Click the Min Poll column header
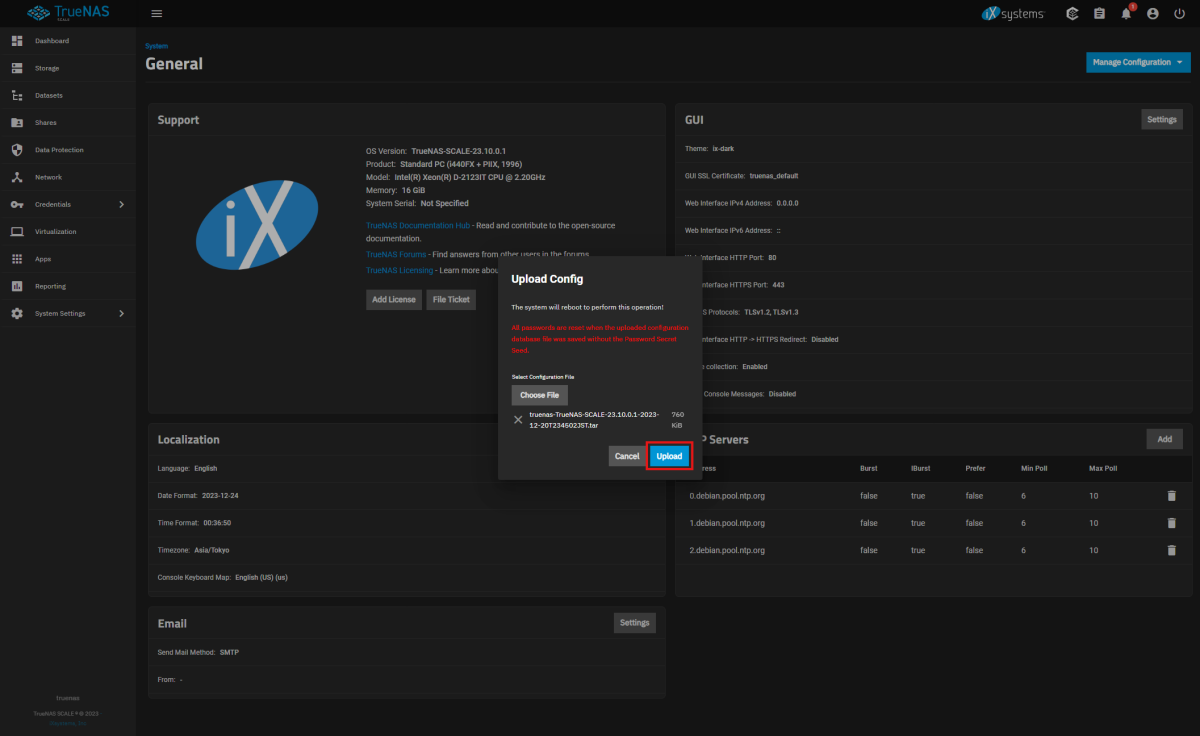The width and height of the screenshot is (1200, 736). (1036, 468)
